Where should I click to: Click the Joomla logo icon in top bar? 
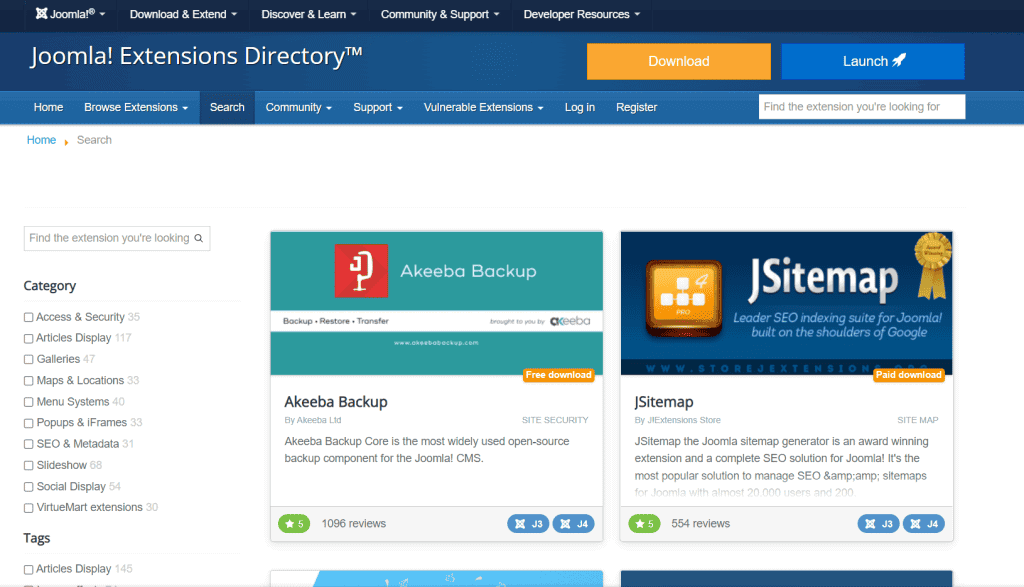41,14
